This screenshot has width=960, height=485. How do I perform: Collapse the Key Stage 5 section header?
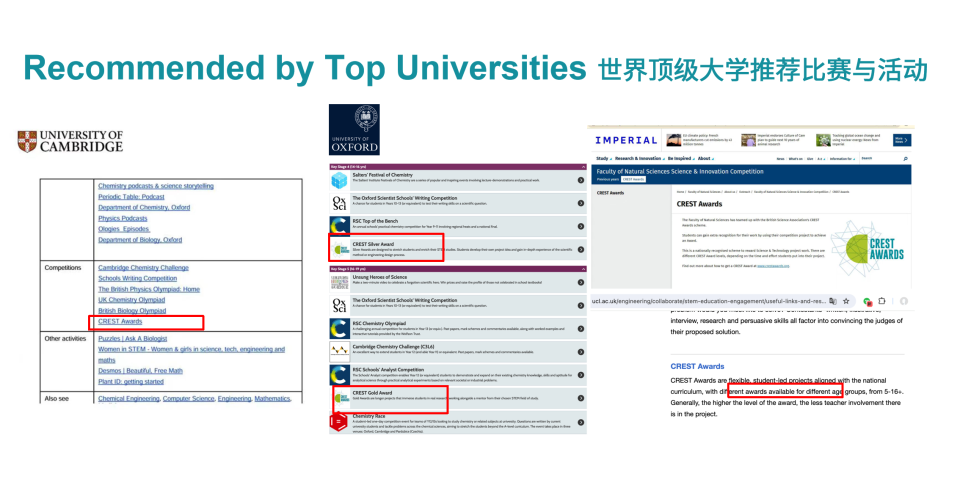click(457, 269)
